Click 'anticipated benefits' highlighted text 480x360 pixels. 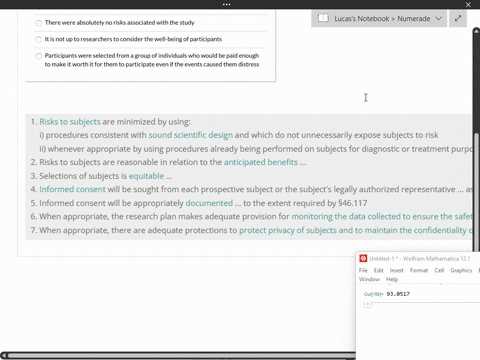pyautogui.click(x=261, y=162)
